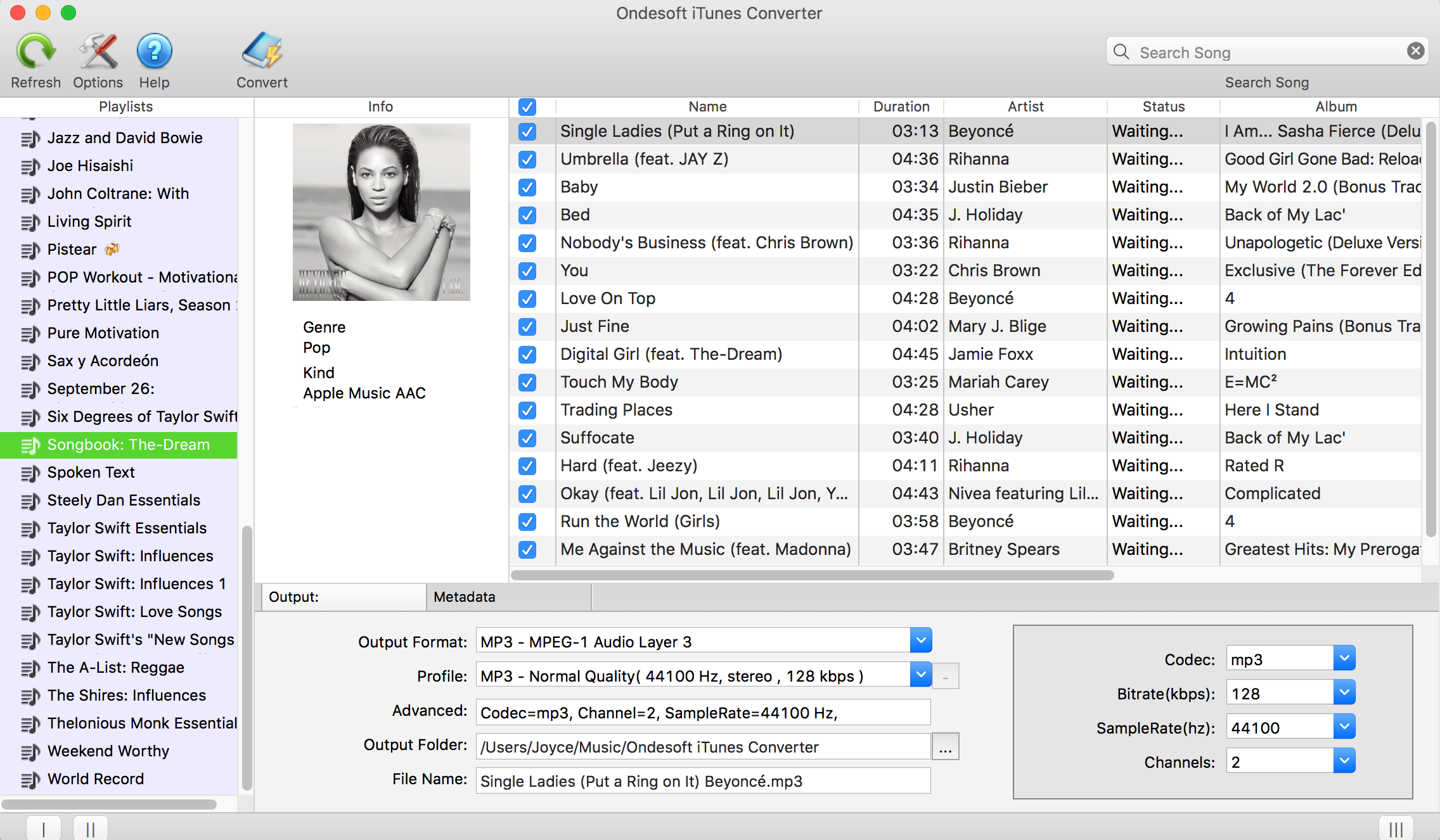Uncheck the Umbrella feat. JAY Z track
The width and height of the screenshot is (1440, 840).
point(528,159)
